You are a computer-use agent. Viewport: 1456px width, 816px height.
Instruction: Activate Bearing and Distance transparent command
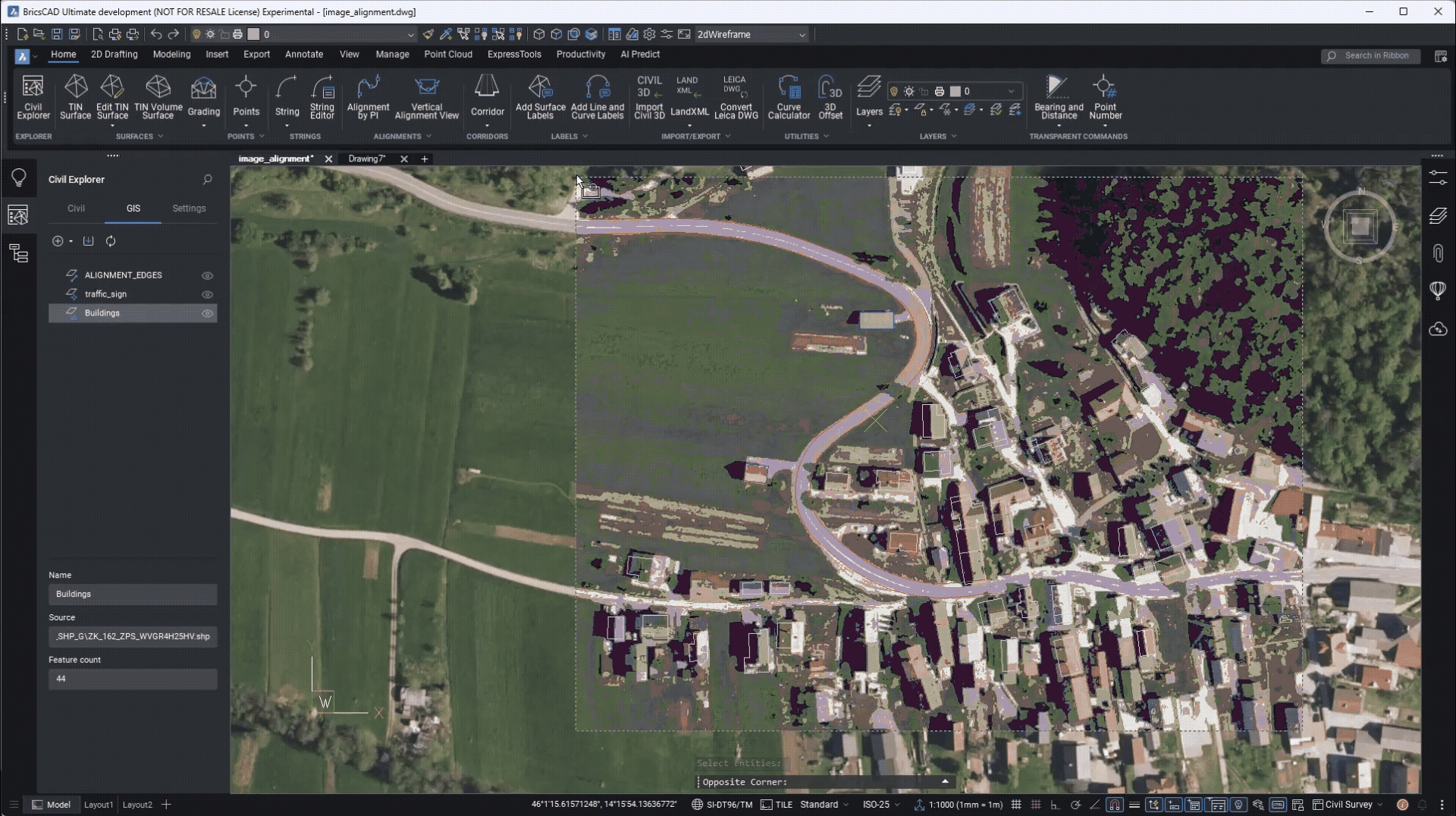click(x=1057, y=97)
